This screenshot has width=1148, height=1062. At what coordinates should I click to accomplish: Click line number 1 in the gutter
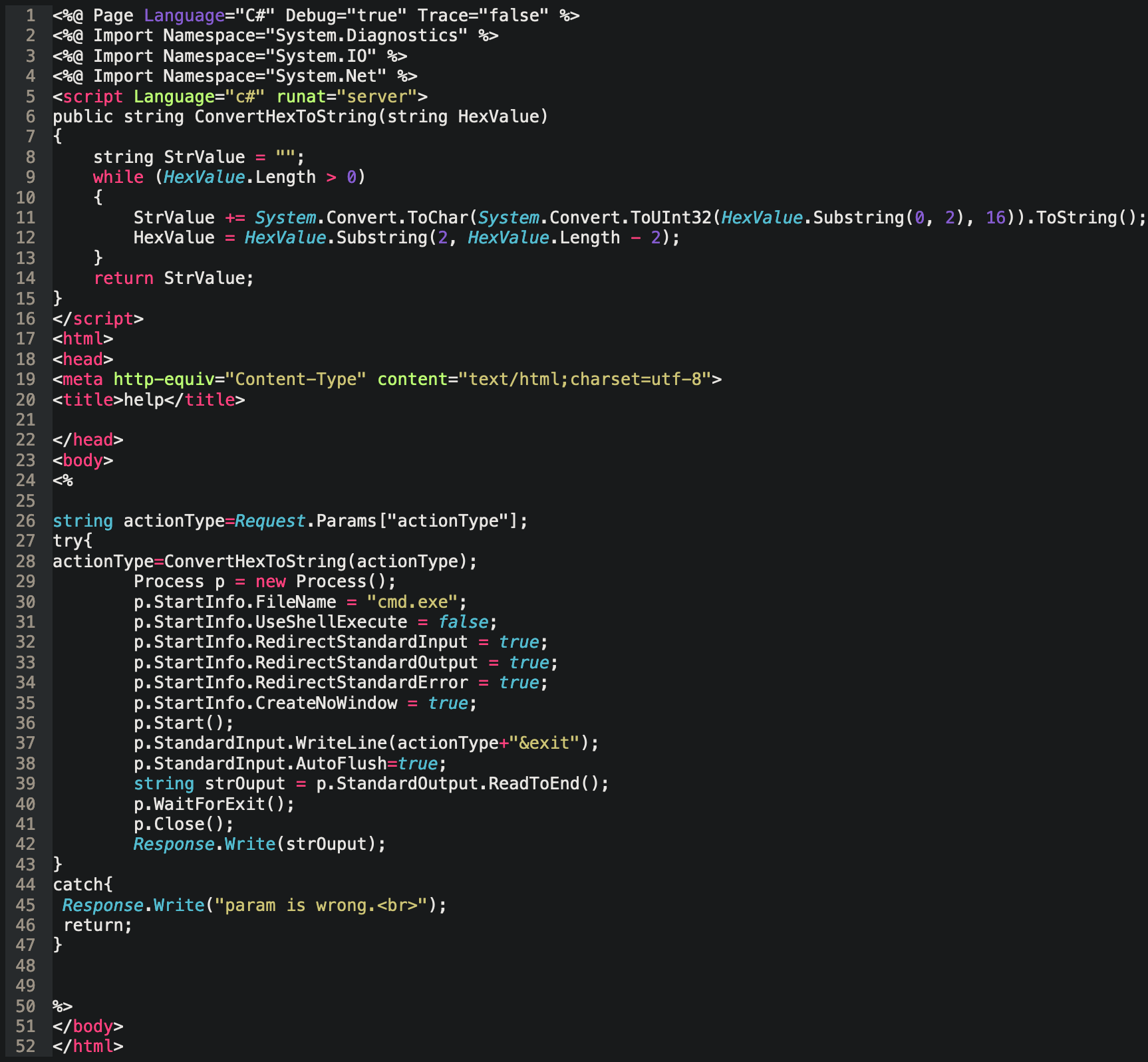31,15
